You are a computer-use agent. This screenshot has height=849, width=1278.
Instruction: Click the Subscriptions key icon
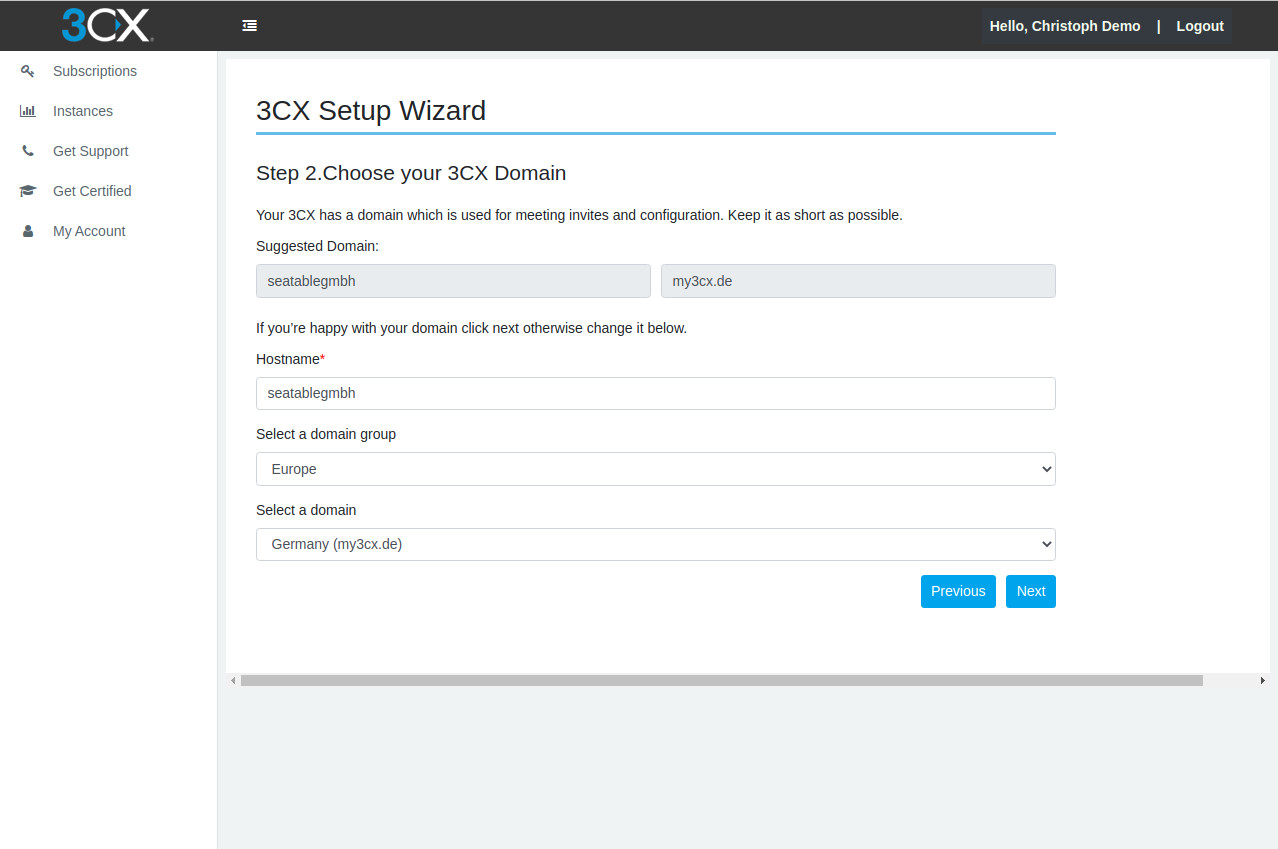pos(28,71)
